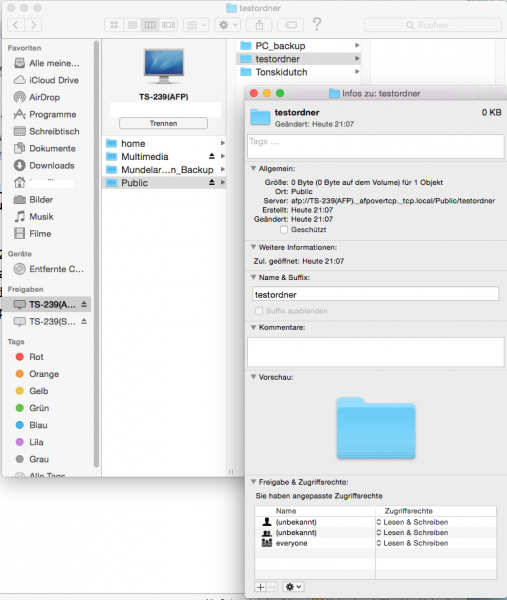507x600 pixels.
Task: Switch to icon view
Action: click(114, 25)
